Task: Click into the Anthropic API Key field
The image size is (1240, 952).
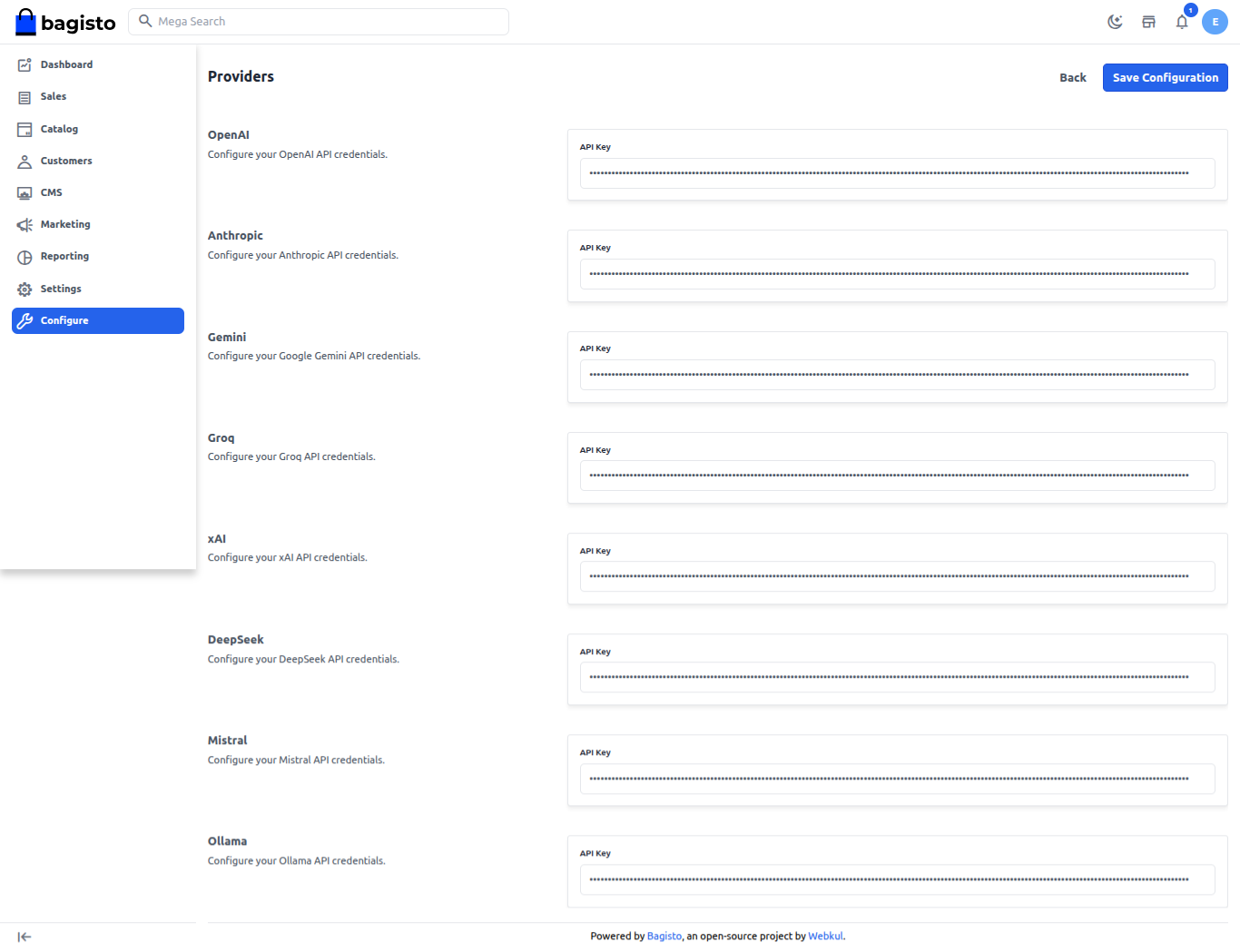Action: tap(897, 274)
